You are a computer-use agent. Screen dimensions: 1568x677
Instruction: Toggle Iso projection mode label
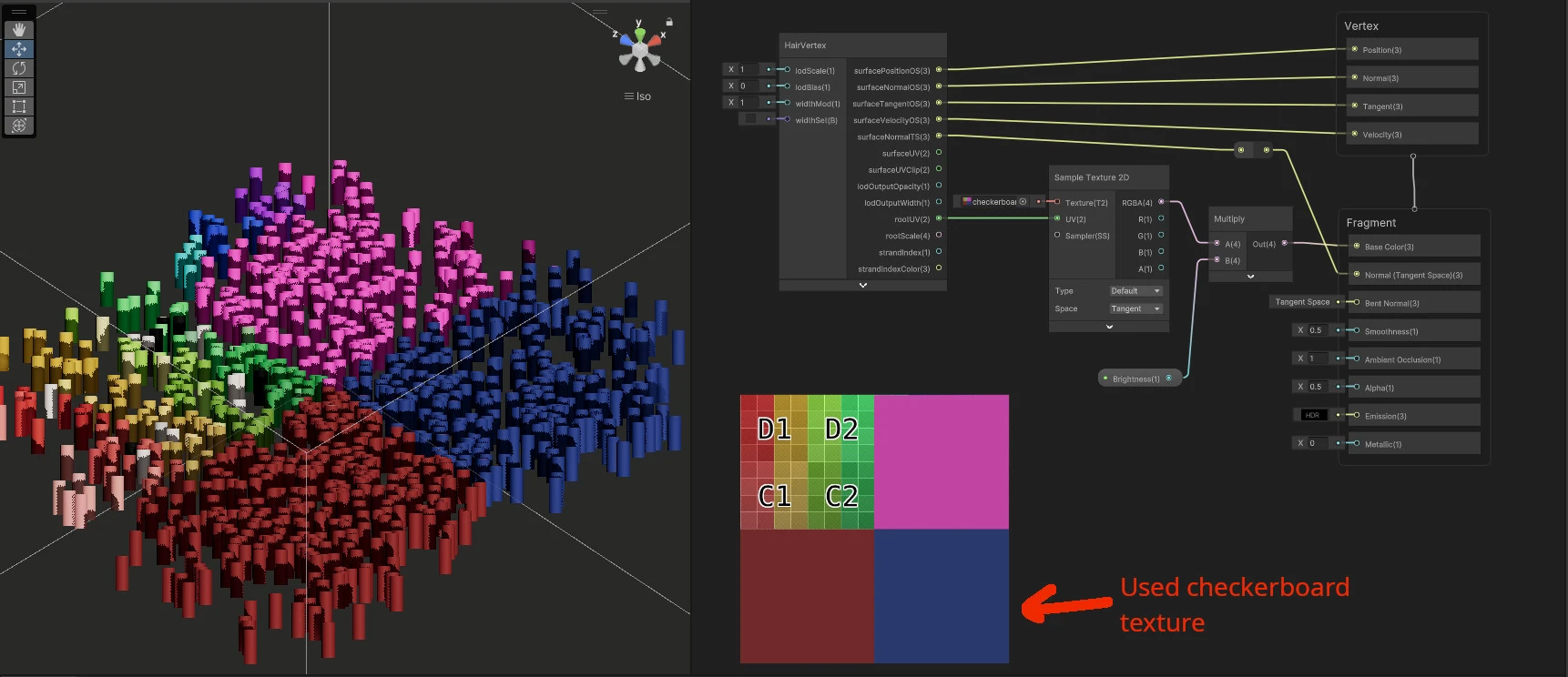(637, 96)
